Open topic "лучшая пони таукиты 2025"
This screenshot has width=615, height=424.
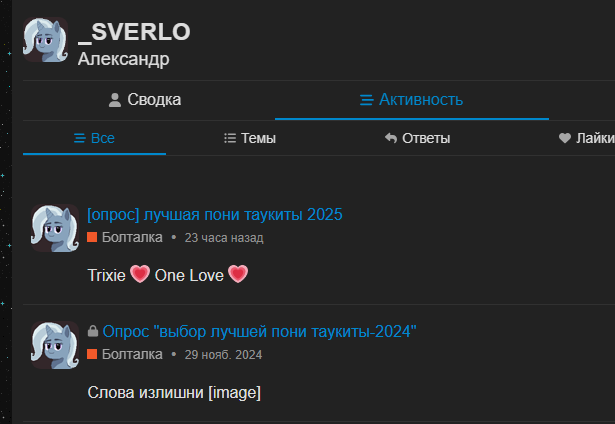click(x=215, y=214)
